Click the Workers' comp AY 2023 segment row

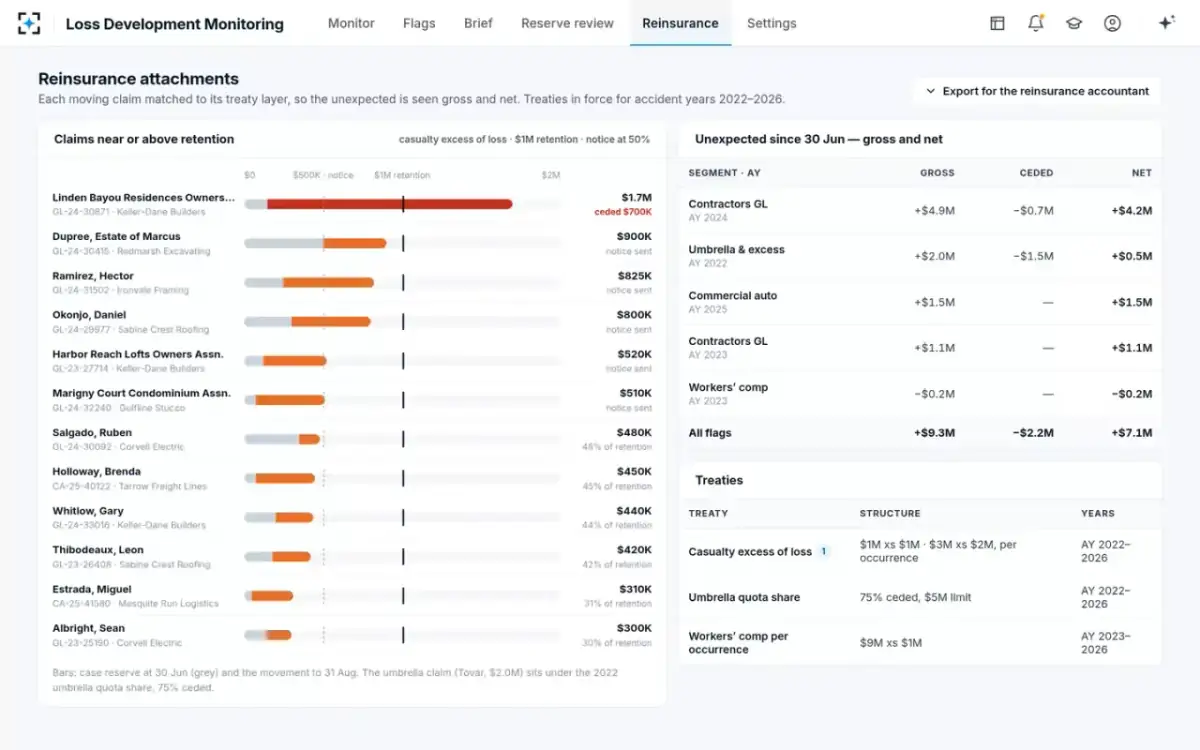[x=920, y=394]
